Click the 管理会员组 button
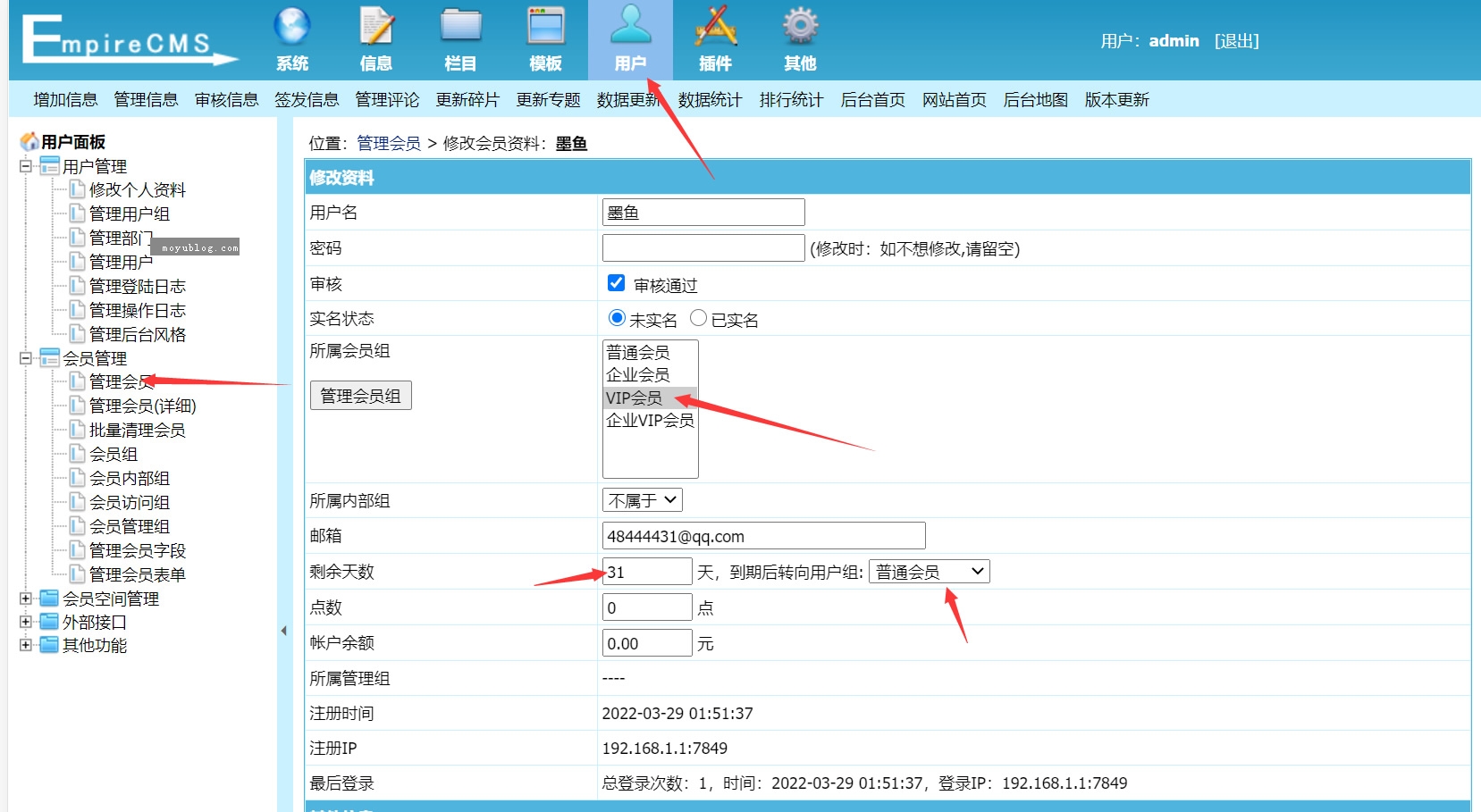 (360, 395)
